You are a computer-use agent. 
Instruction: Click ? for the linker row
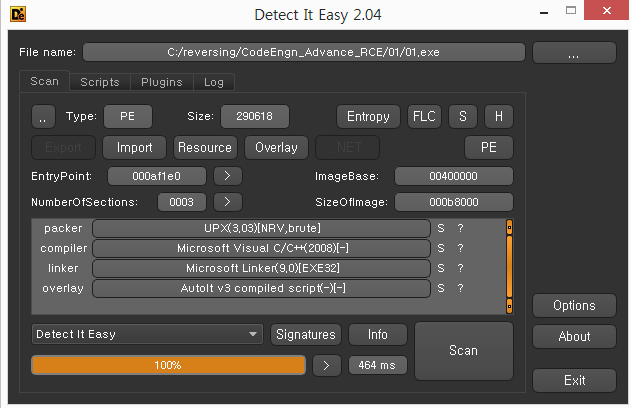[460, 268]
